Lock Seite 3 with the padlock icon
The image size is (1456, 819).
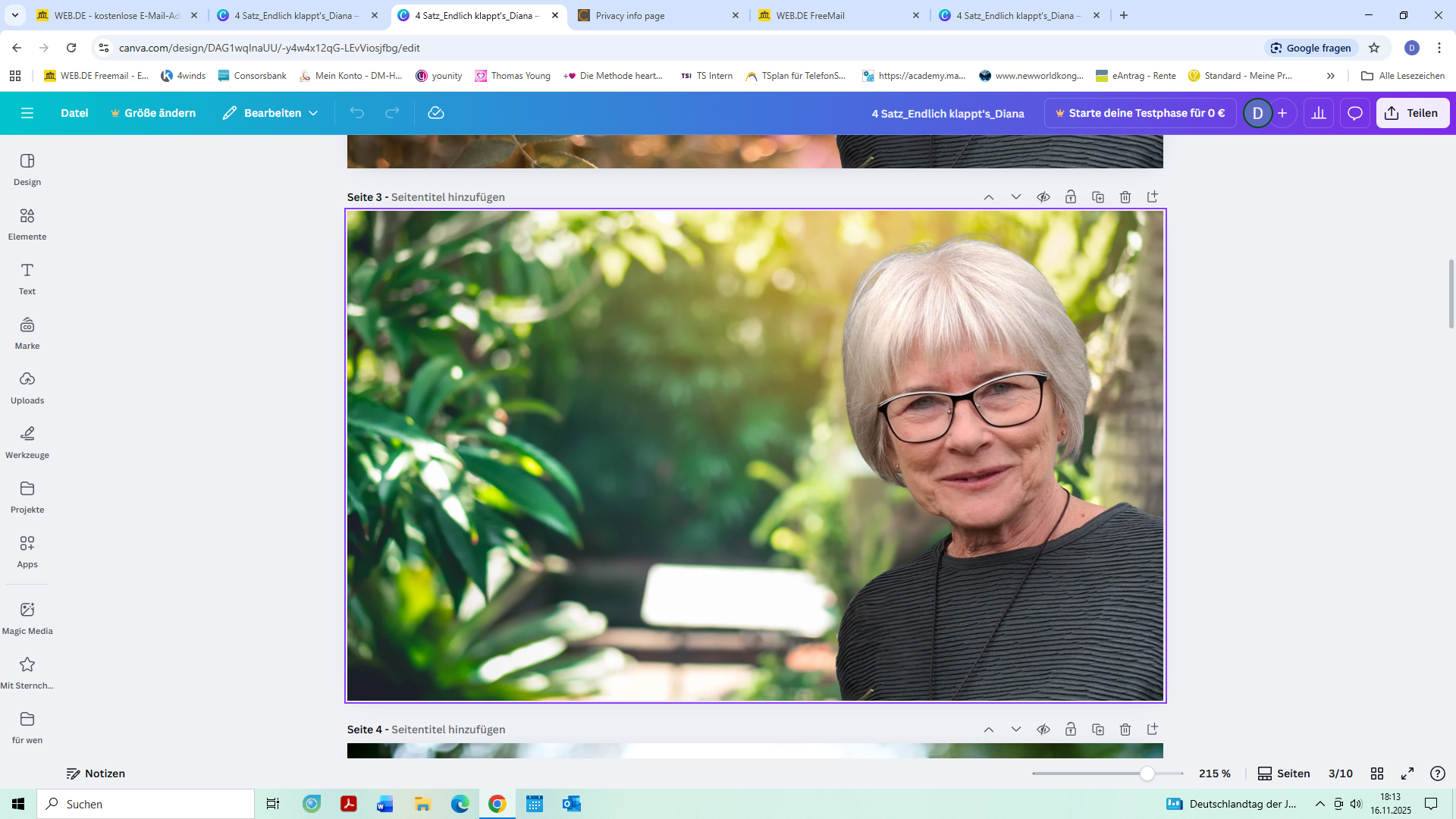[x=1071, y=197]
